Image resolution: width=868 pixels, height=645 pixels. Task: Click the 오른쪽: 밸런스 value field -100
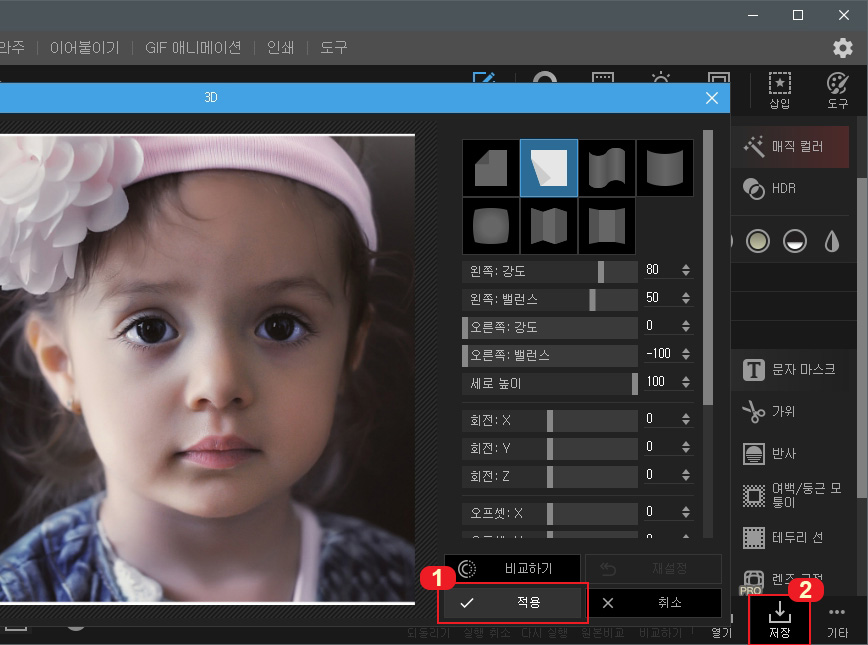pyautogui.click(x=661, y=354)
